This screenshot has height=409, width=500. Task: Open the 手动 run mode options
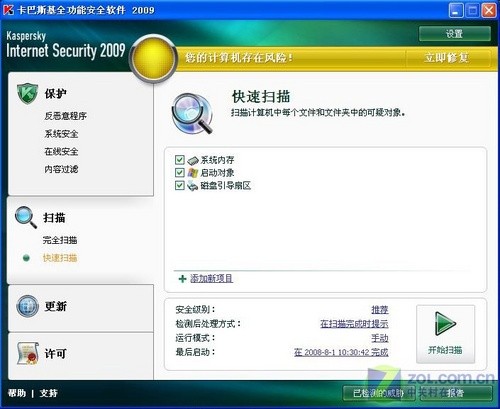[380, 338]
